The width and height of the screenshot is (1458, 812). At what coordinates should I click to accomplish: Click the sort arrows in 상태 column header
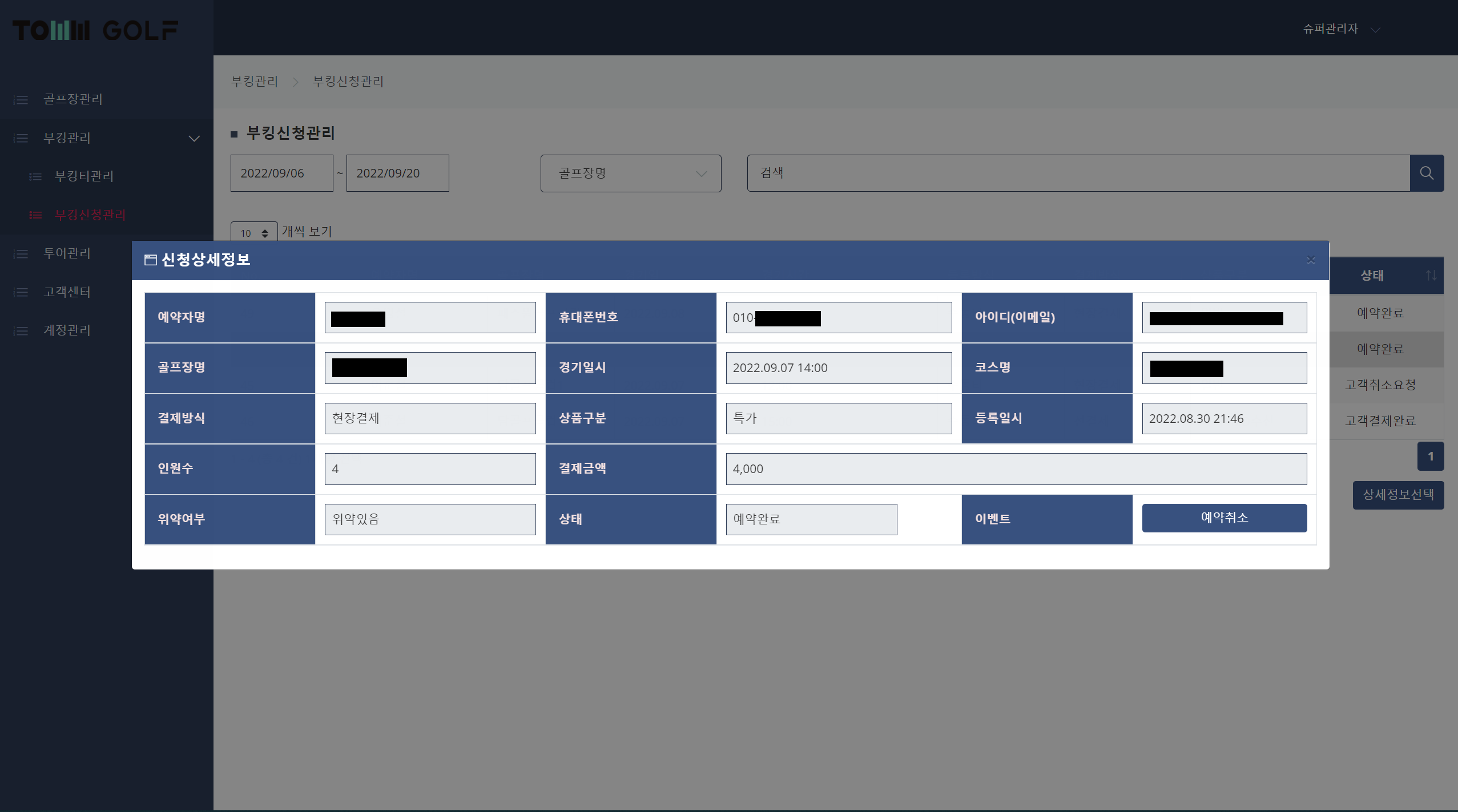click(1431, 276)
